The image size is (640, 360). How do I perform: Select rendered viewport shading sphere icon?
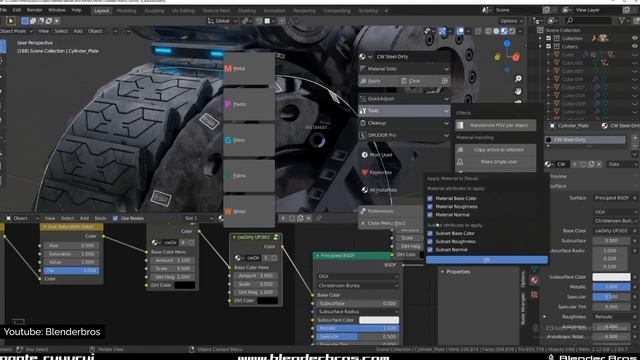click(512, 31)
